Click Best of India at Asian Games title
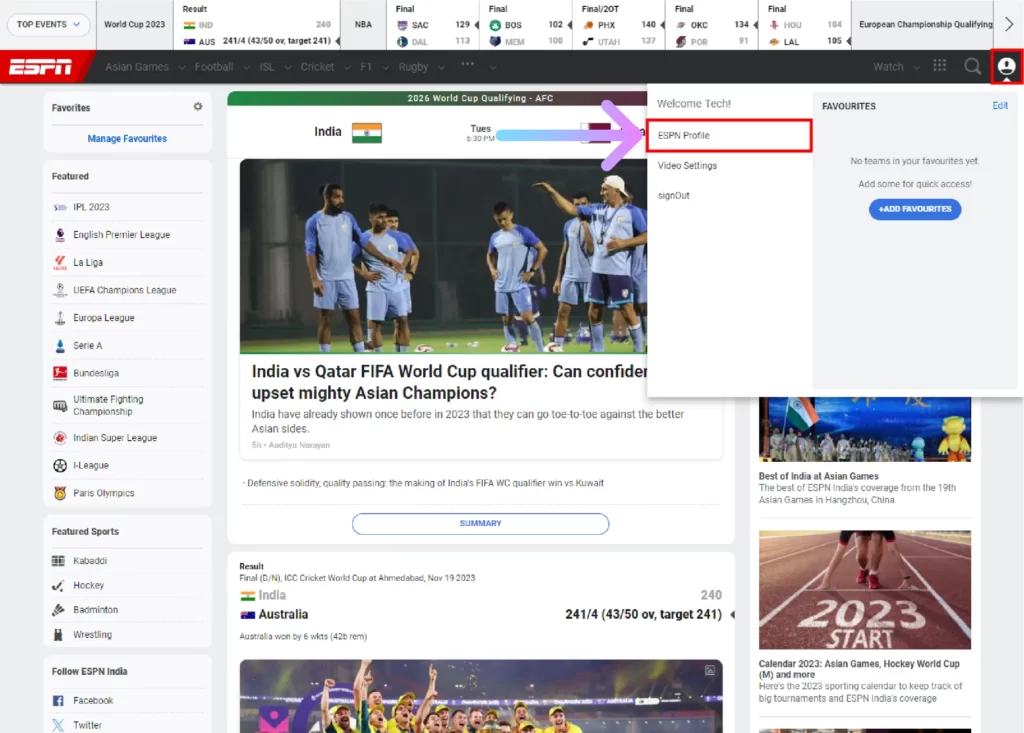 tap(818, 476)
